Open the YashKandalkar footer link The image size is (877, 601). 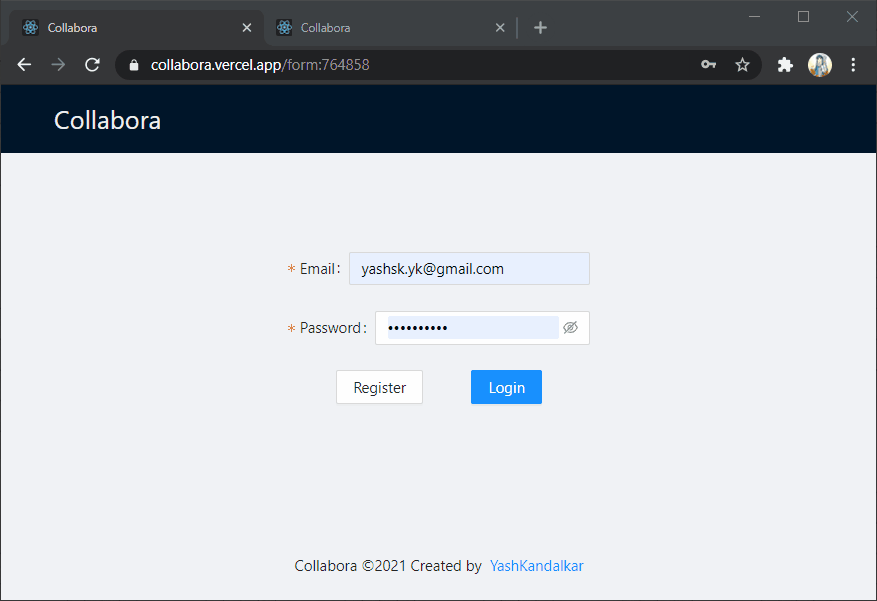tap(536, 566)
